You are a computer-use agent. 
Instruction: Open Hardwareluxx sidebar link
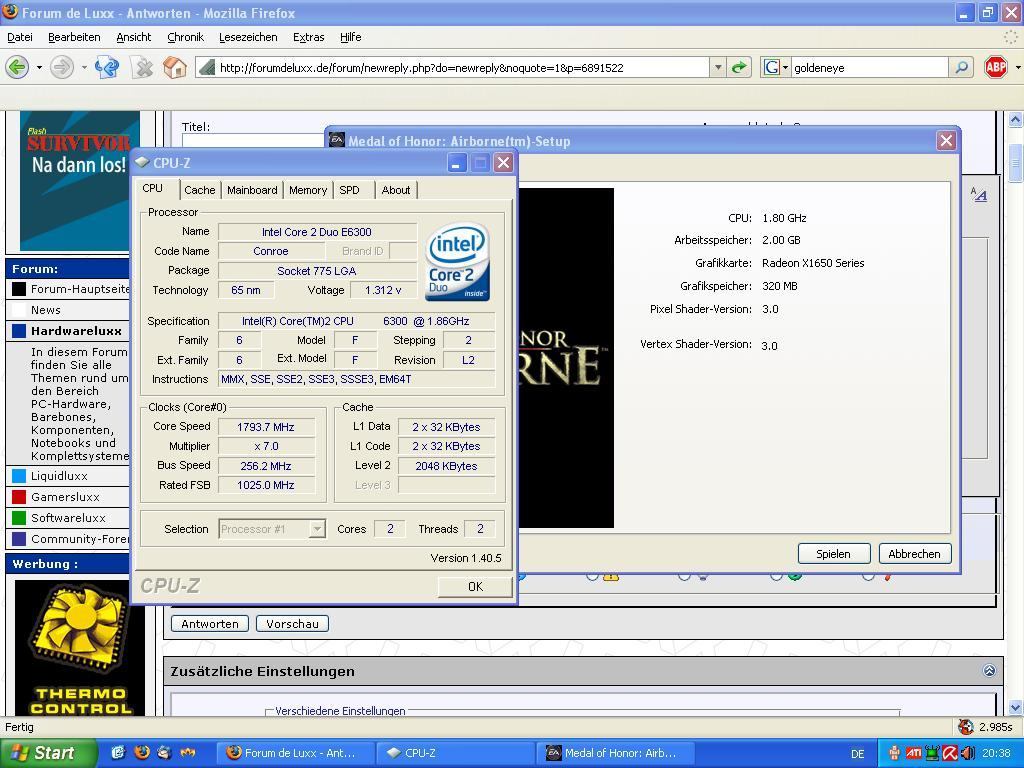point(76,330)
